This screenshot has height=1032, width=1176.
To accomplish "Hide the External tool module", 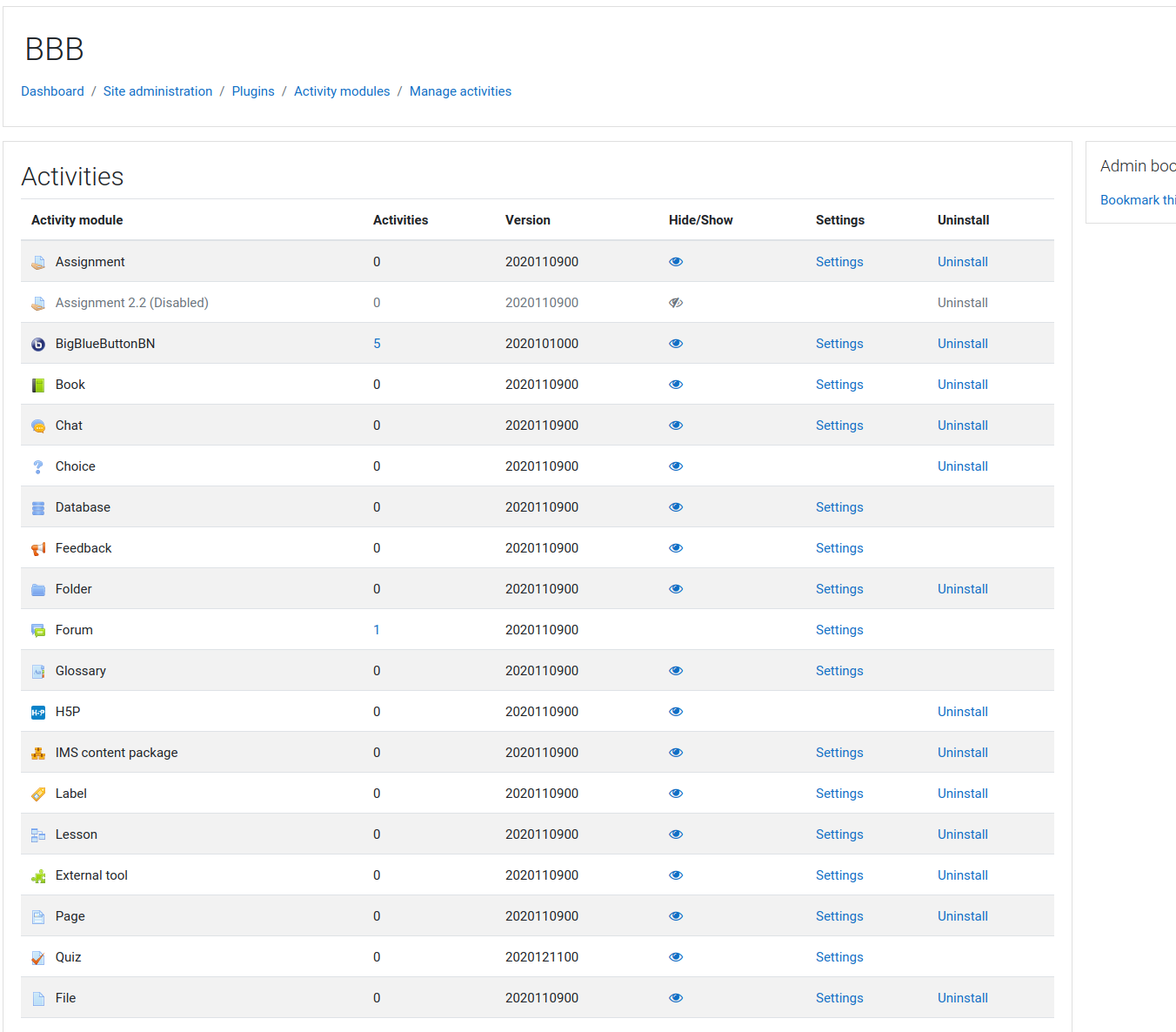I will pyautogui.click(x=676, y=875).
